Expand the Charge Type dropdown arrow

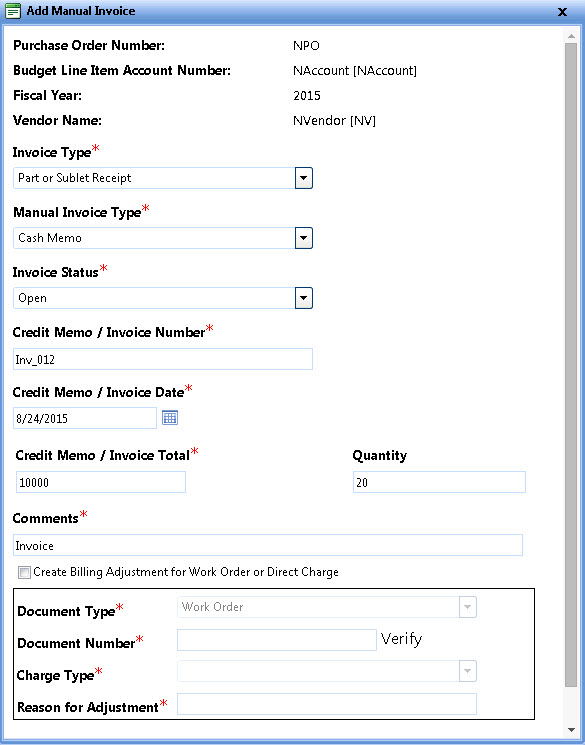tap(468, 671)
